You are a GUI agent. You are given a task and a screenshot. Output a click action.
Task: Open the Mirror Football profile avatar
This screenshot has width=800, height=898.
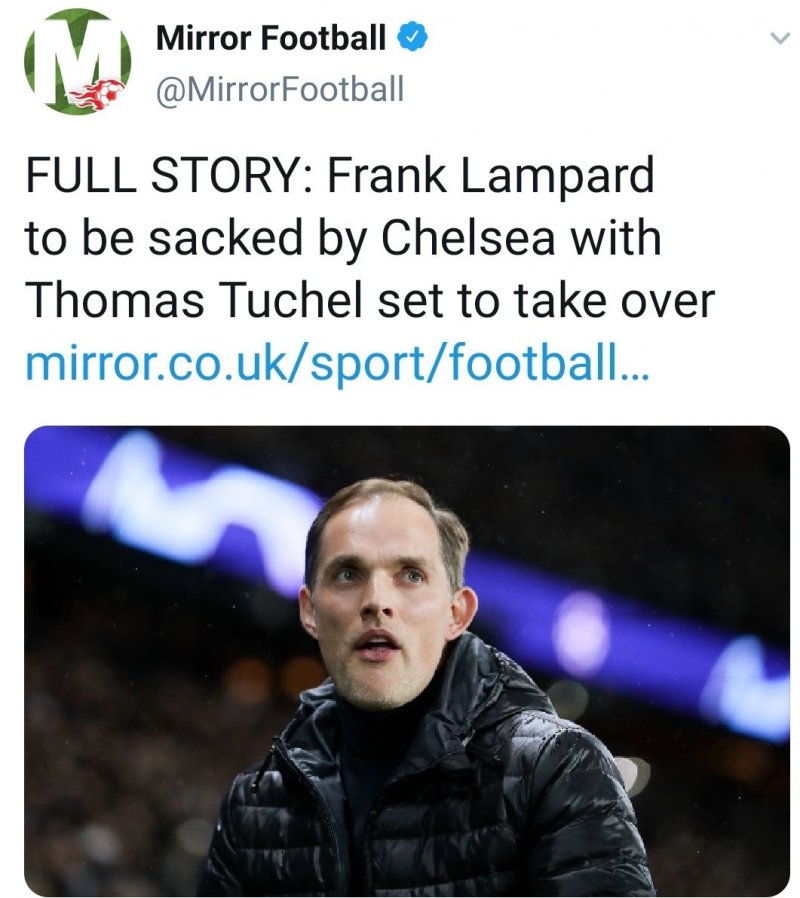pyautogui.click(x=77, y=62)
